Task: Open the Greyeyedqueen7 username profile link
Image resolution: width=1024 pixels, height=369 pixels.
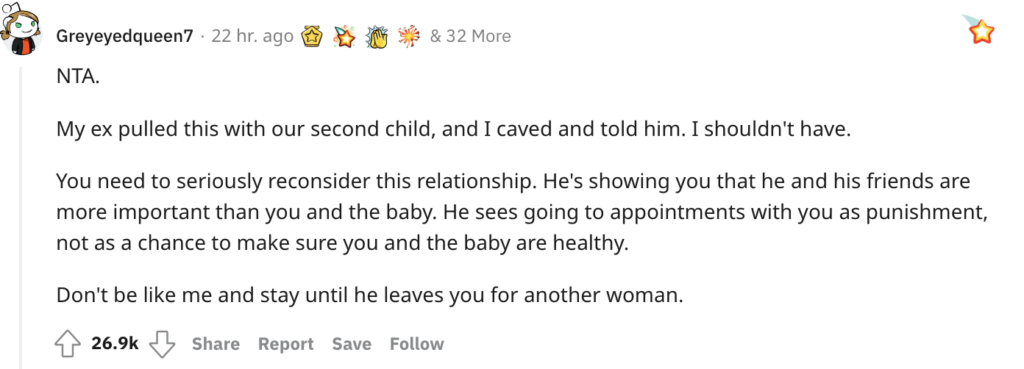Action: [x=125, y=37]
